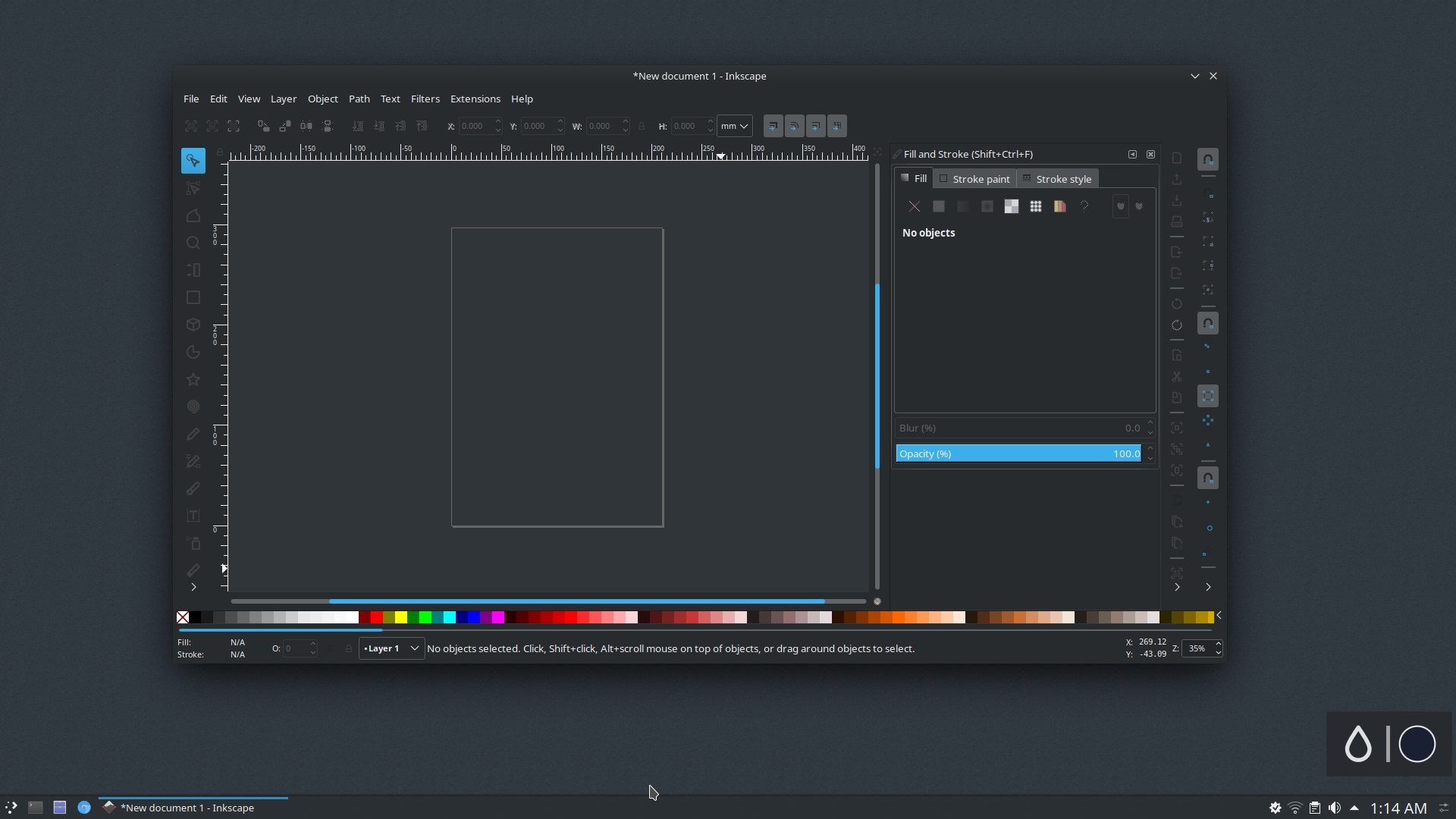Select the Zoom magnifier tool

pyautogui.click(x=193, y=243)
